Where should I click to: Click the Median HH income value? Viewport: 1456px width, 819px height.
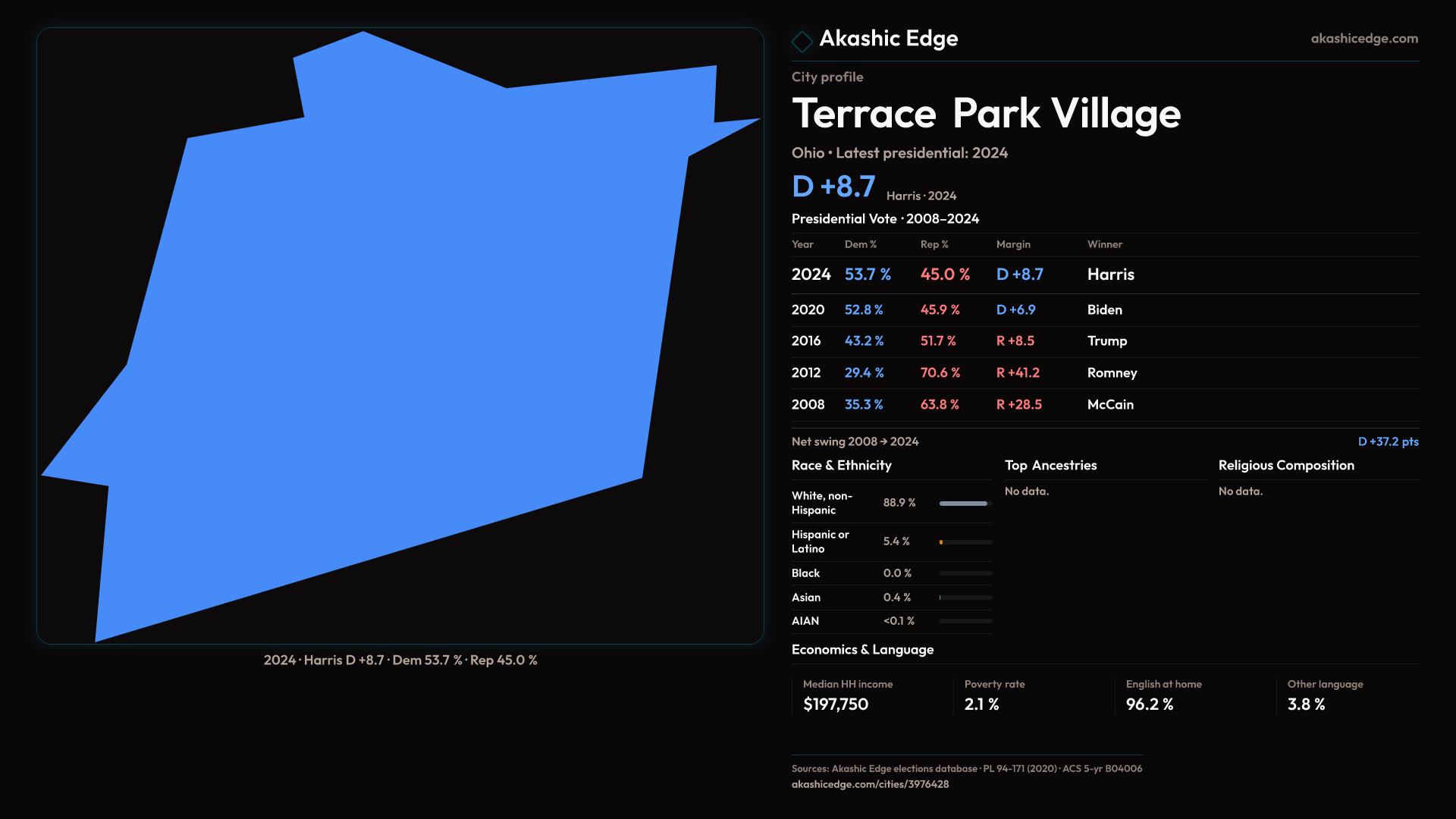[x=836, y=704]
